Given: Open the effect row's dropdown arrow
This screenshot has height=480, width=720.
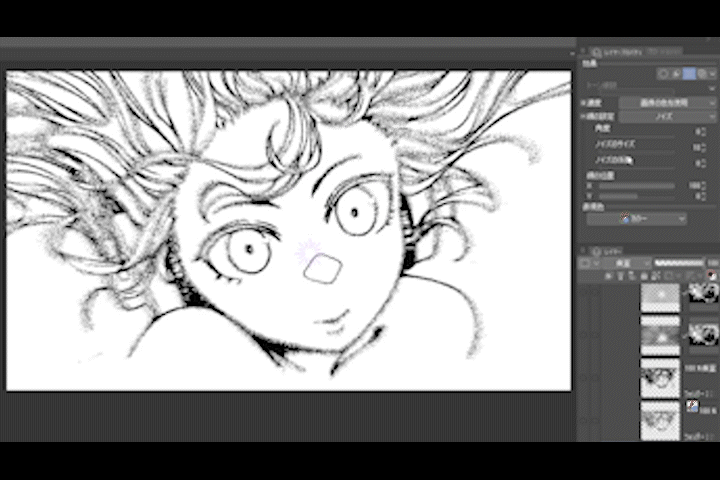Looking at the screenshot, I should click(712, 73).
